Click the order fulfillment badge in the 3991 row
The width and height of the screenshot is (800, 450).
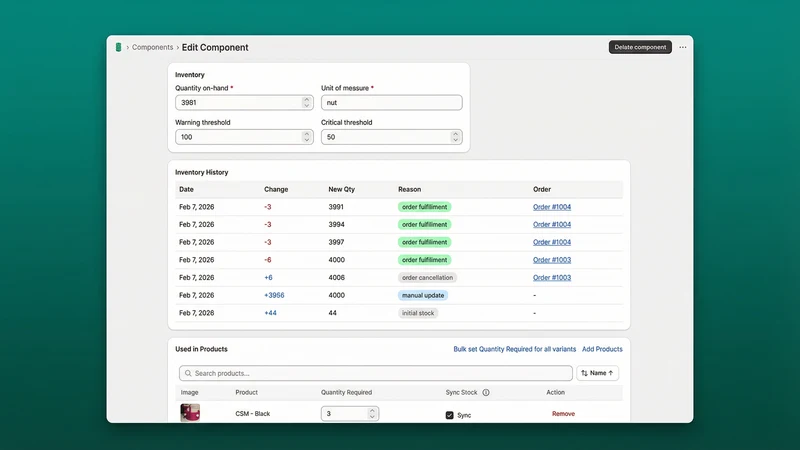tap(424, 207)
